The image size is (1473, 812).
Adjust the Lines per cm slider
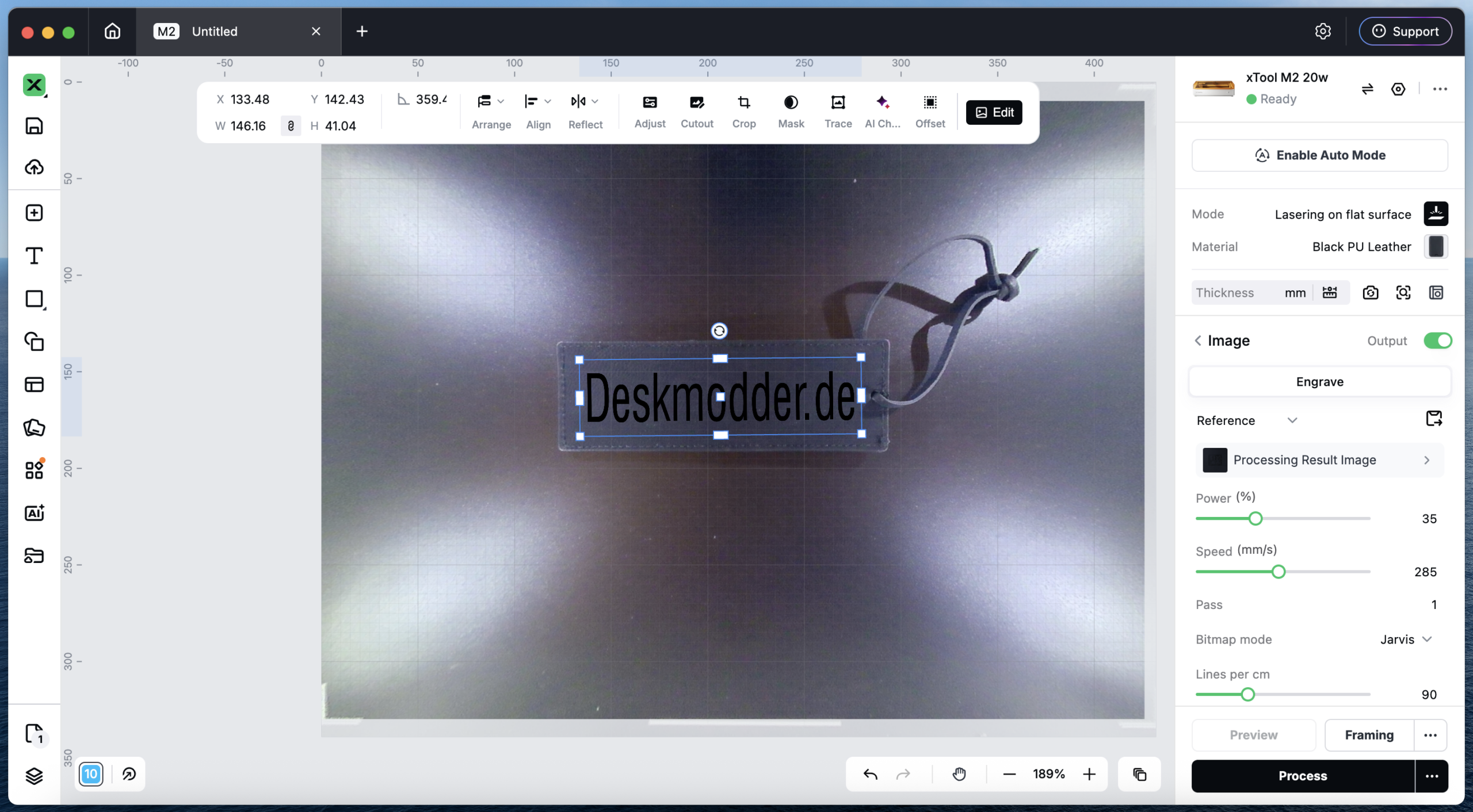tap(1247, 695)
